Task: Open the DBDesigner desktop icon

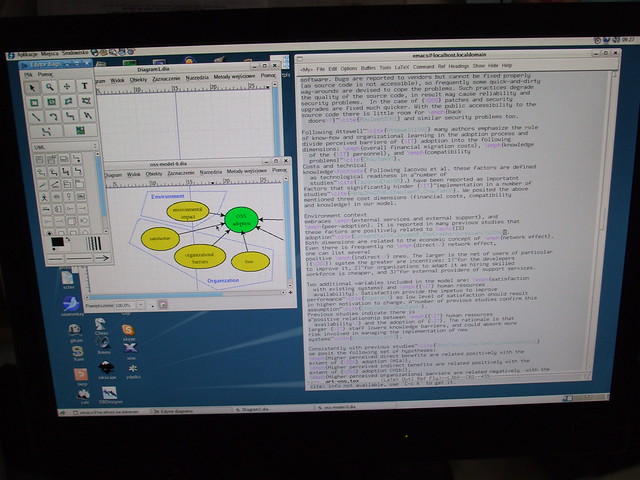Action: click(110, 395)
